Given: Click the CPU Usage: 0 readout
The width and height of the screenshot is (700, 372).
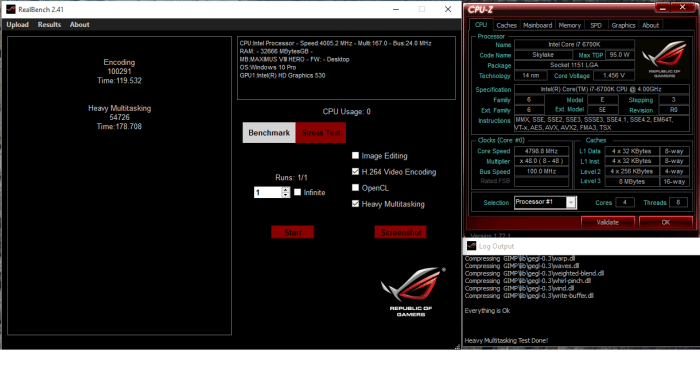Looking at the screenshot, I should click(x=346, y=112).
